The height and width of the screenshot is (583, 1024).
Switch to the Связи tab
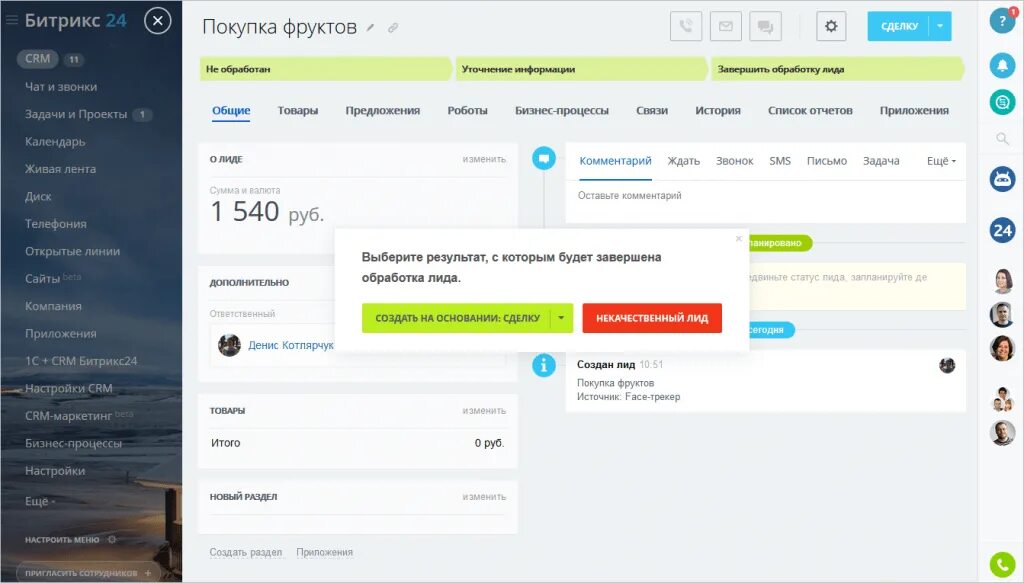pos(652,110)
